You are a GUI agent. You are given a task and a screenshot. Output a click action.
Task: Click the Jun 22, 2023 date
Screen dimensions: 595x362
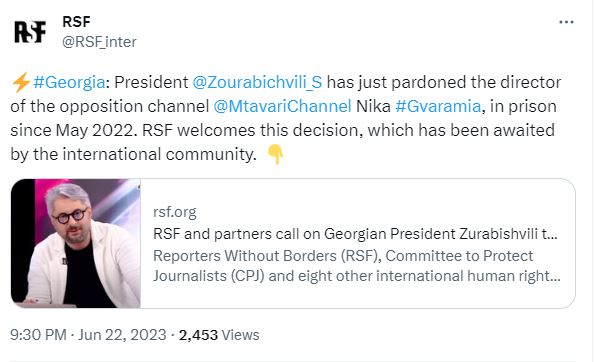pos(122,335)
